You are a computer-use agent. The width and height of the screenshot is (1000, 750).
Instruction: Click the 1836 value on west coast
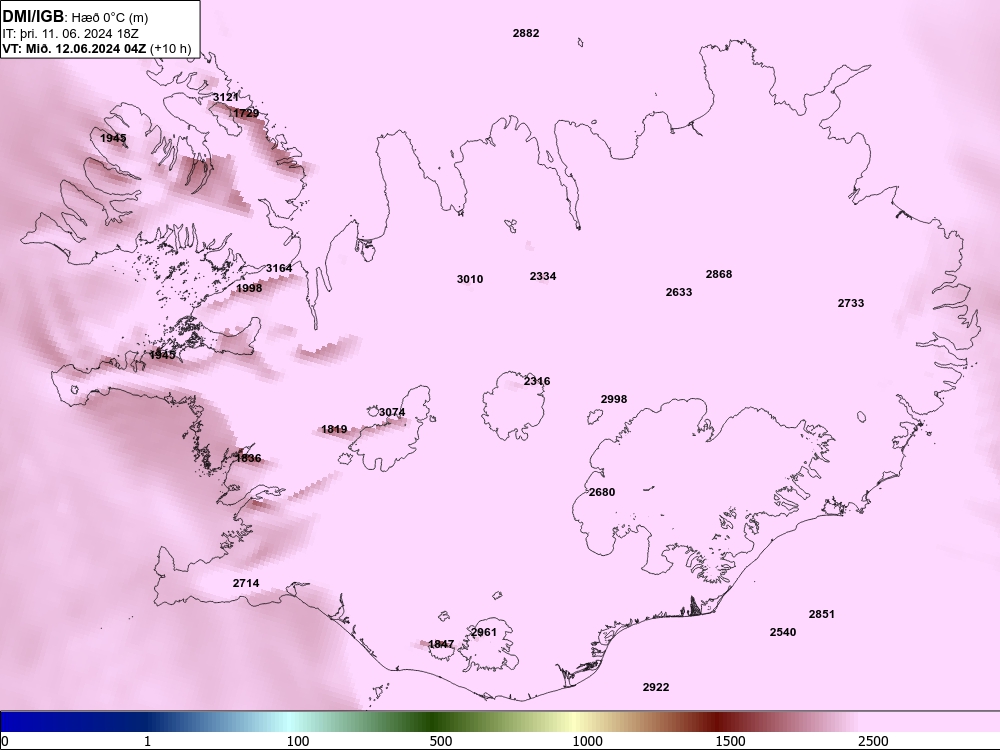click(x=248, y=458)
